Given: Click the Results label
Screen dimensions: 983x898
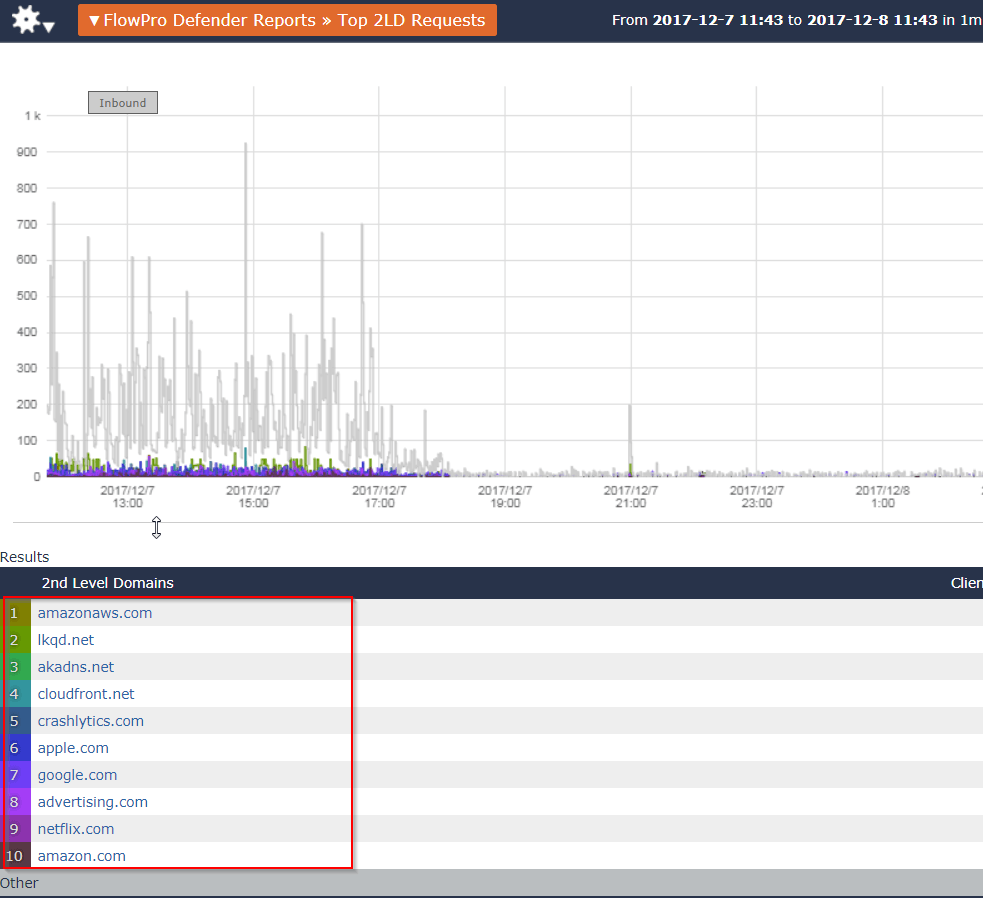Looking at the screenshot, I should 24,557.
